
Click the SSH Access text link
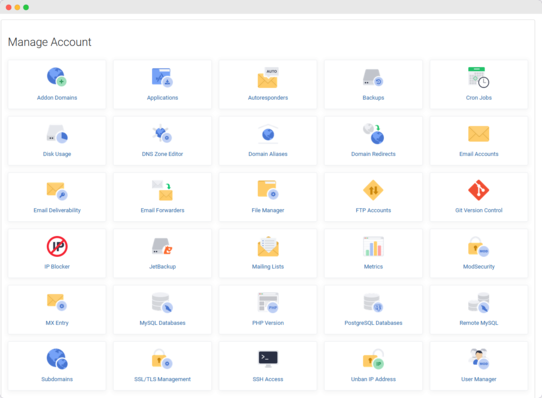click(268, 379)
